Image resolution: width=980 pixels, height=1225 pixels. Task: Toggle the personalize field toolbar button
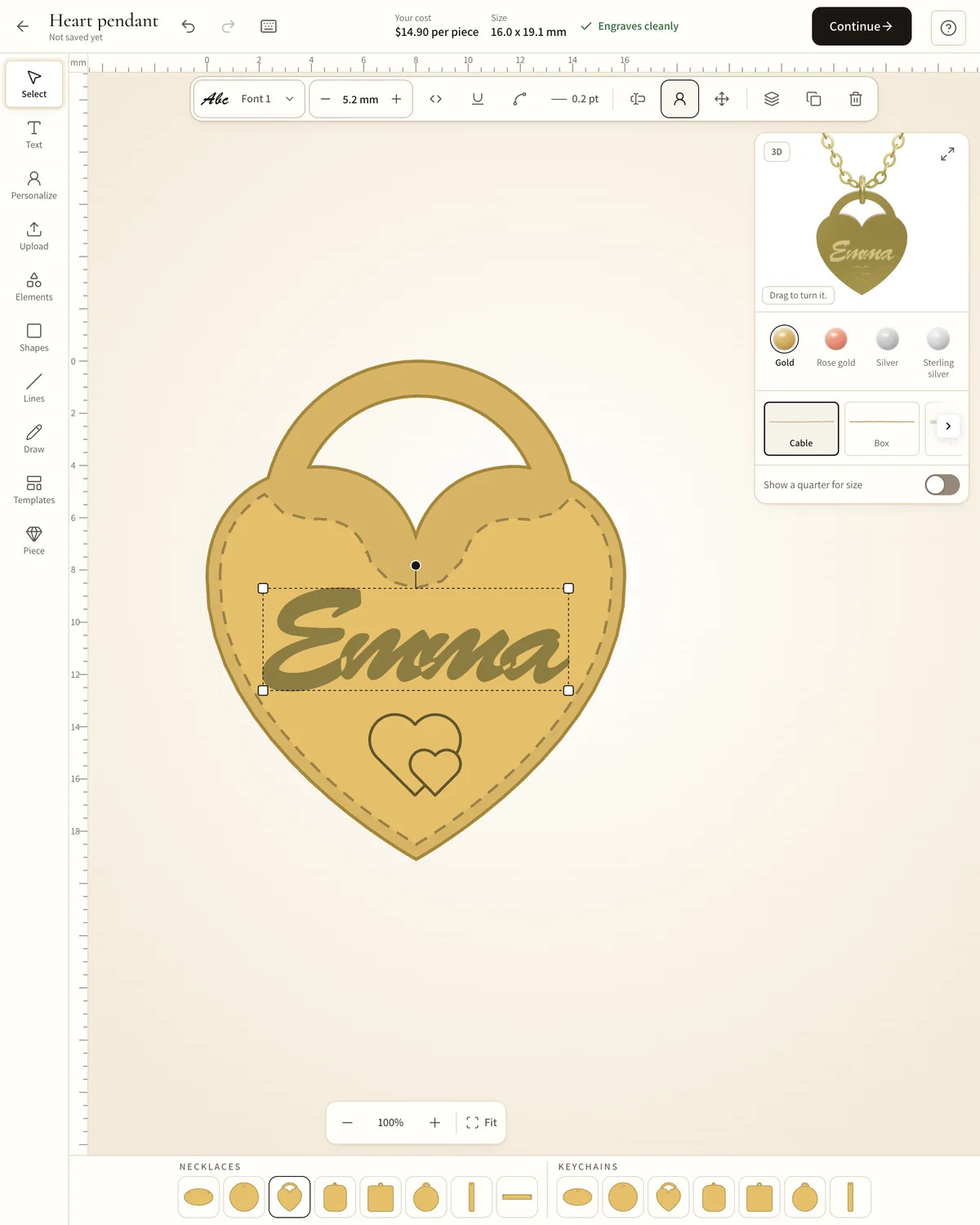(679, 99)
